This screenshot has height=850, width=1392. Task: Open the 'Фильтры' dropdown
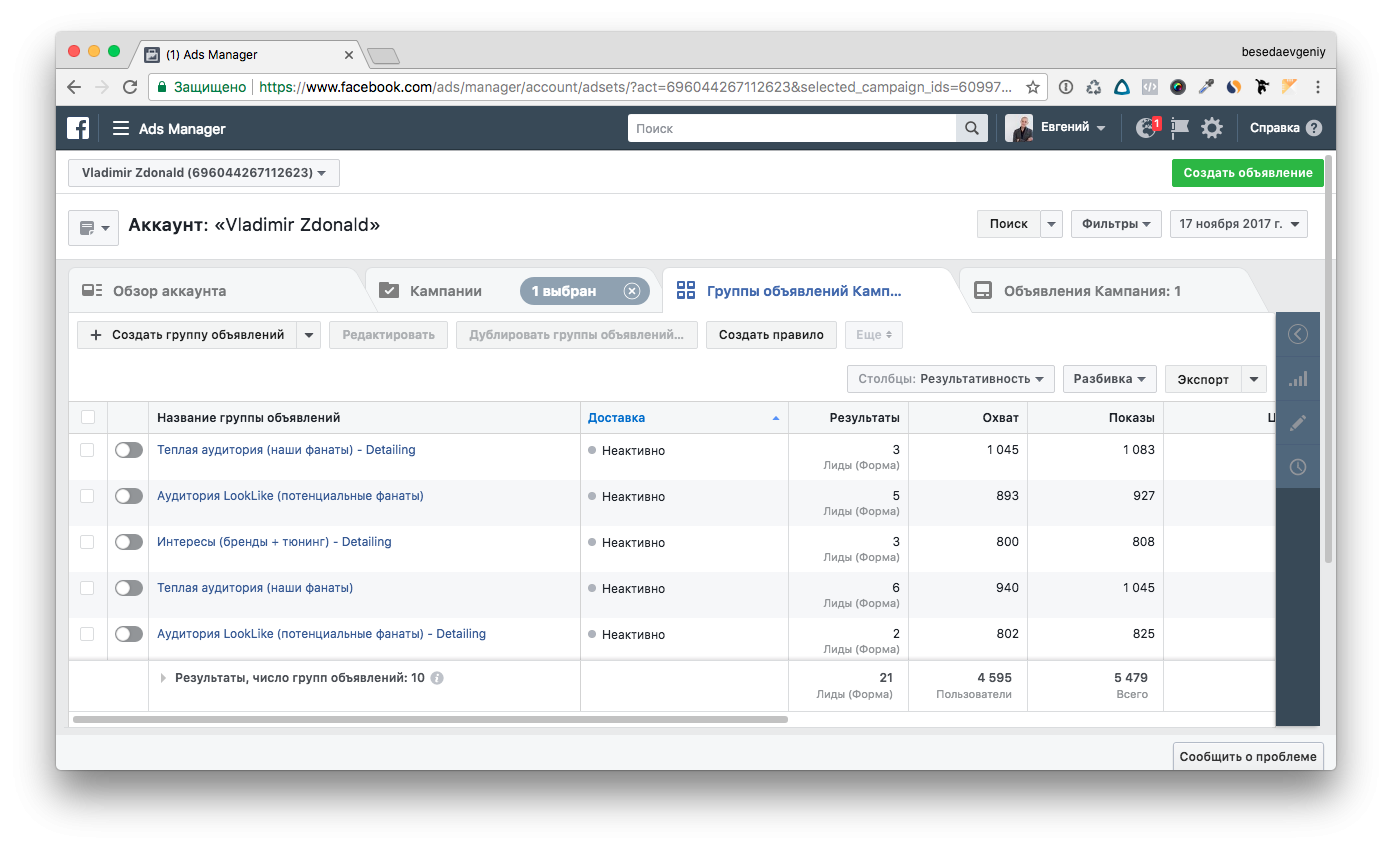tap(1116, 224)
